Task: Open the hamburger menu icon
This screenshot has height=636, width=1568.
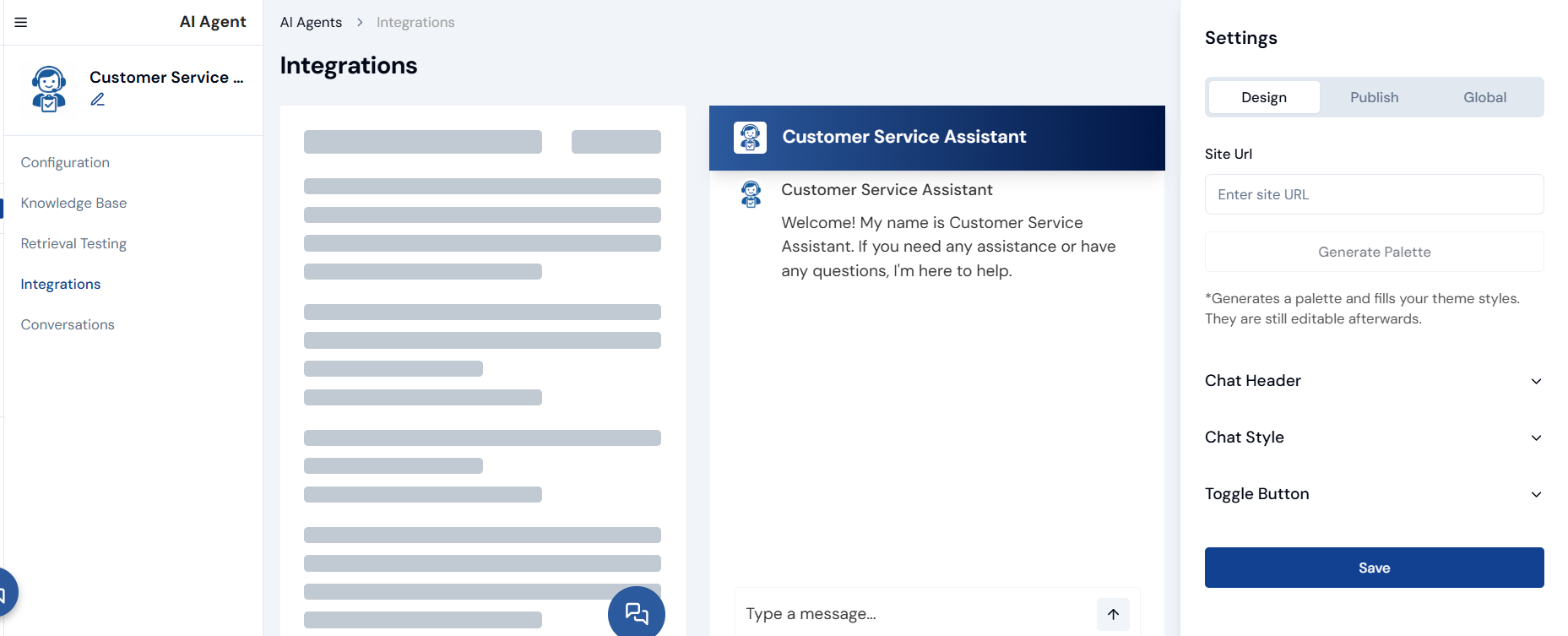Action: [x=21, y=22]
